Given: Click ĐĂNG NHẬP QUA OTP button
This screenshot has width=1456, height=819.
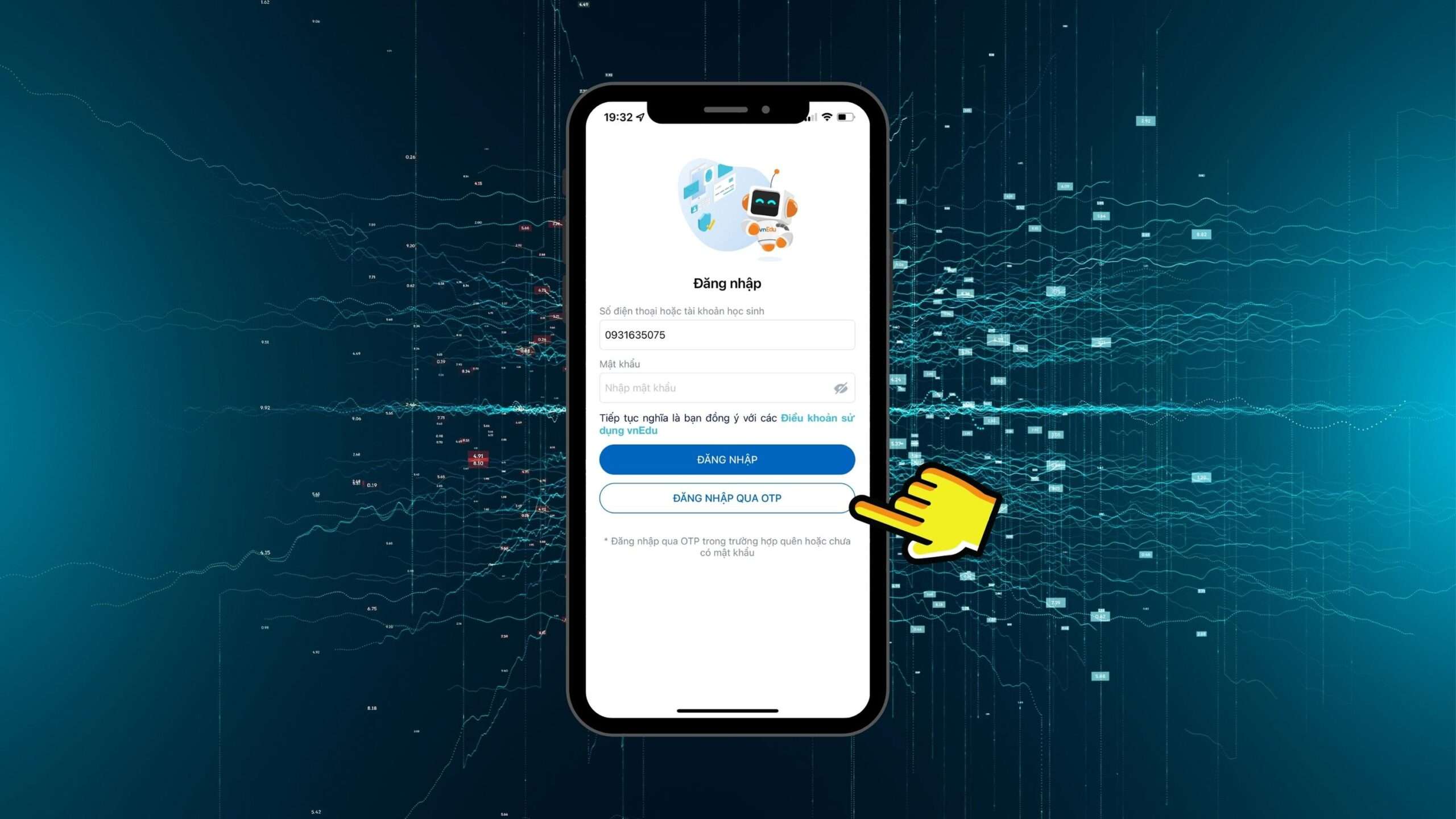Looking at the screenshot, I should pos(727,497).
